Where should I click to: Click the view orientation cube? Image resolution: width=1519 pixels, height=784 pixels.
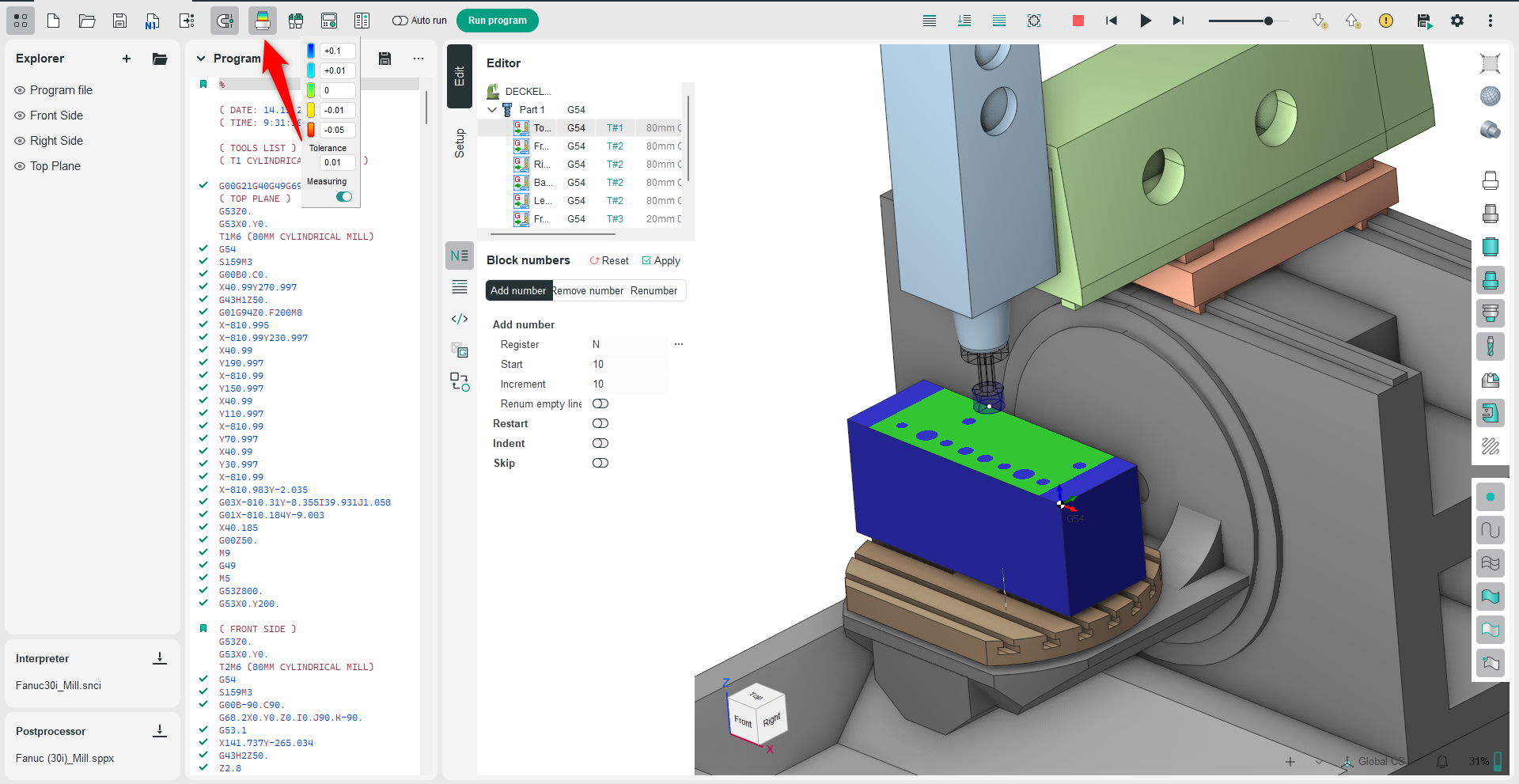pos(756,714)
